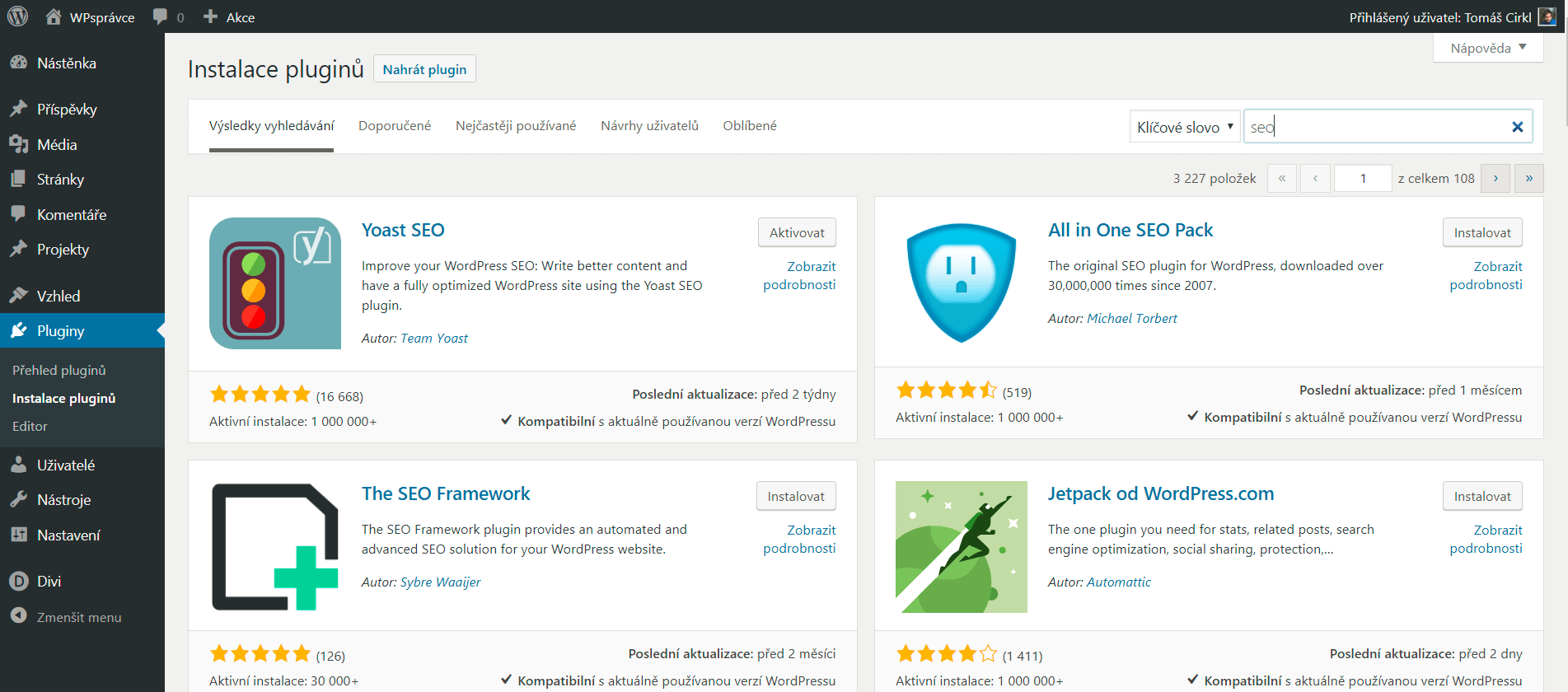Switch to Výsledky vyhledávání tab
Screen dimensions: 1568x692
(271, 126)
